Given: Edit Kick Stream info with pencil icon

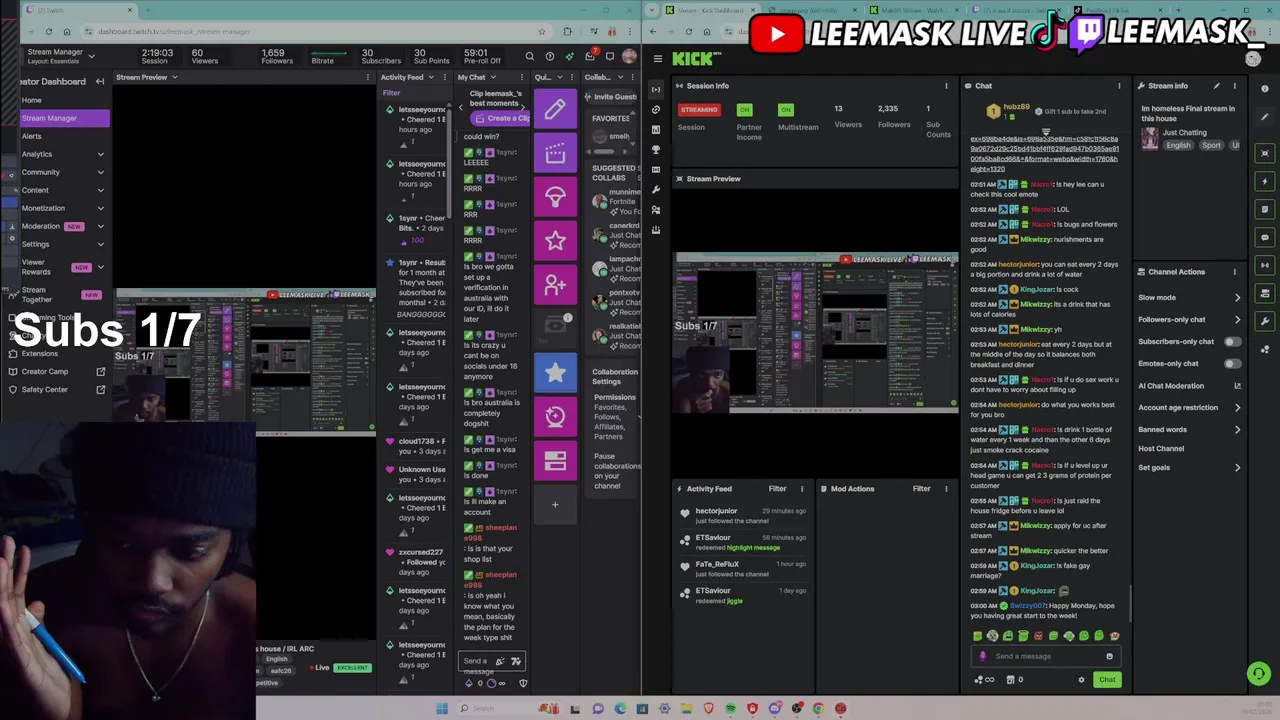Looking at the screenshot, I should tap(1217, 86).
